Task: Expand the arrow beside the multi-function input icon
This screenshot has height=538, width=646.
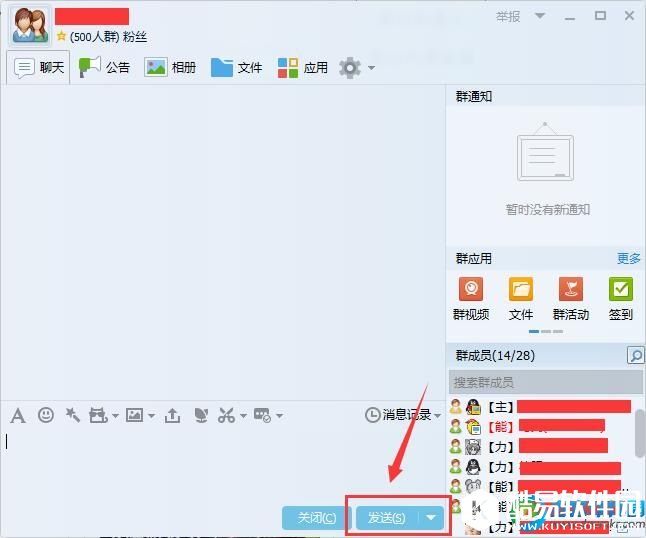Action: click(115, 416)
